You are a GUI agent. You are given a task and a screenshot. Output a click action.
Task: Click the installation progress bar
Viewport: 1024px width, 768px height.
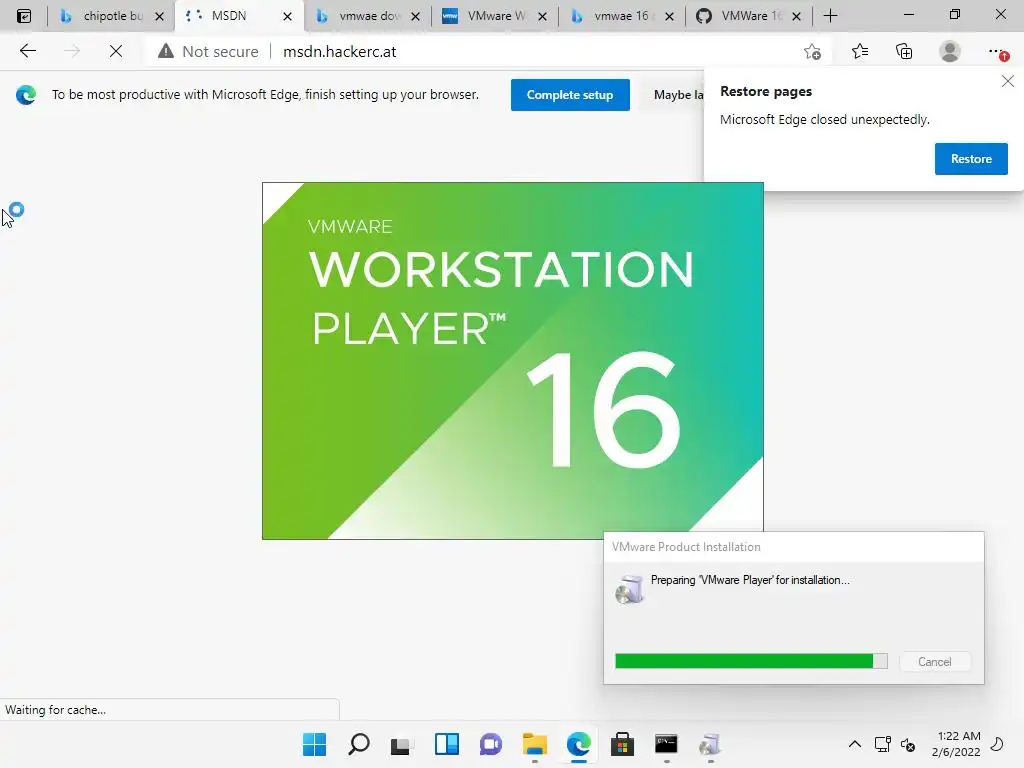[751, 661]
